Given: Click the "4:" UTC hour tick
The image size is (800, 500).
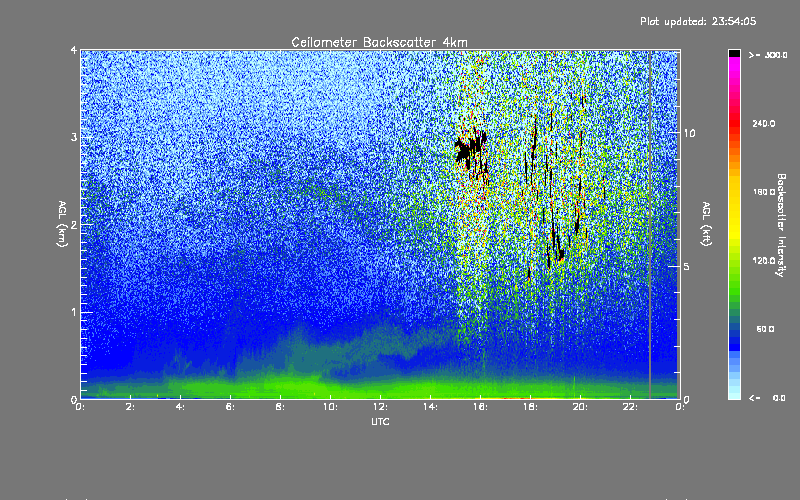Looking at the screenshot, I should (181, 407).
